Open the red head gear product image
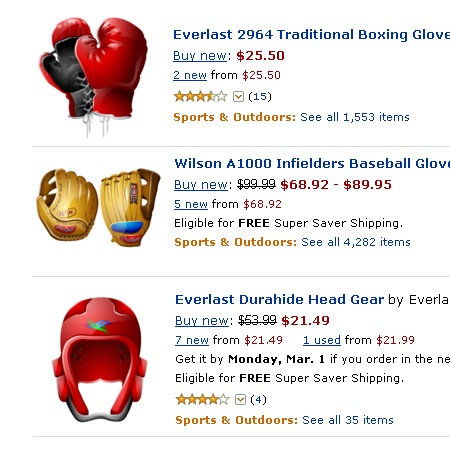 point(99,359)
